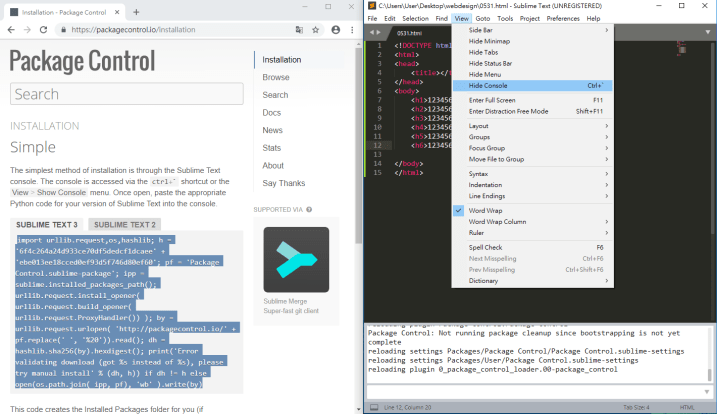Bookmark this page with the star icon
Viewport: 717px width, 414px height.
click(x=317, y=30)
